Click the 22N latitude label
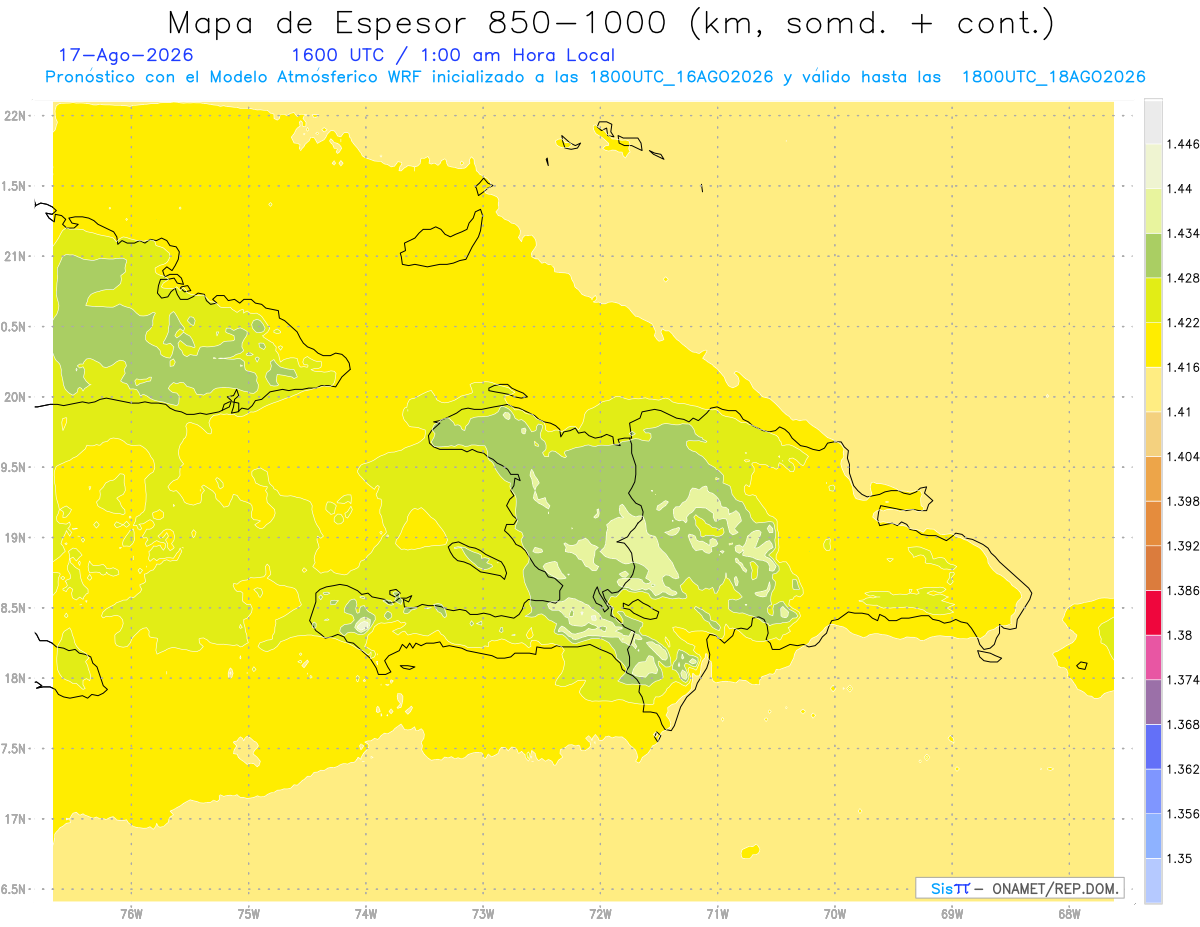Viewport: 1200px width, 927px height. 15,116
